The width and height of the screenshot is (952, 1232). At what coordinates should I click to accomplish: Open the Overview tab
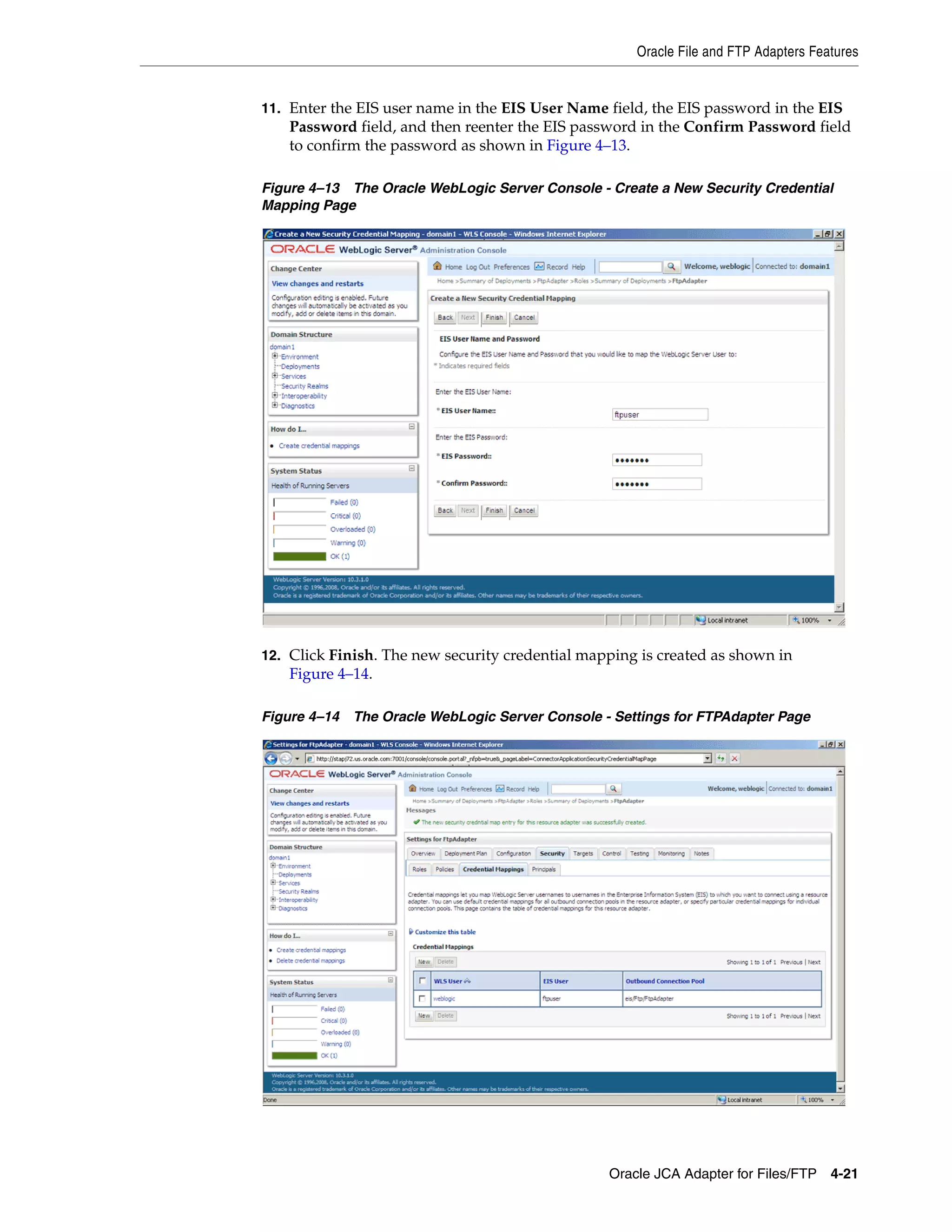[x=423, y=854]
